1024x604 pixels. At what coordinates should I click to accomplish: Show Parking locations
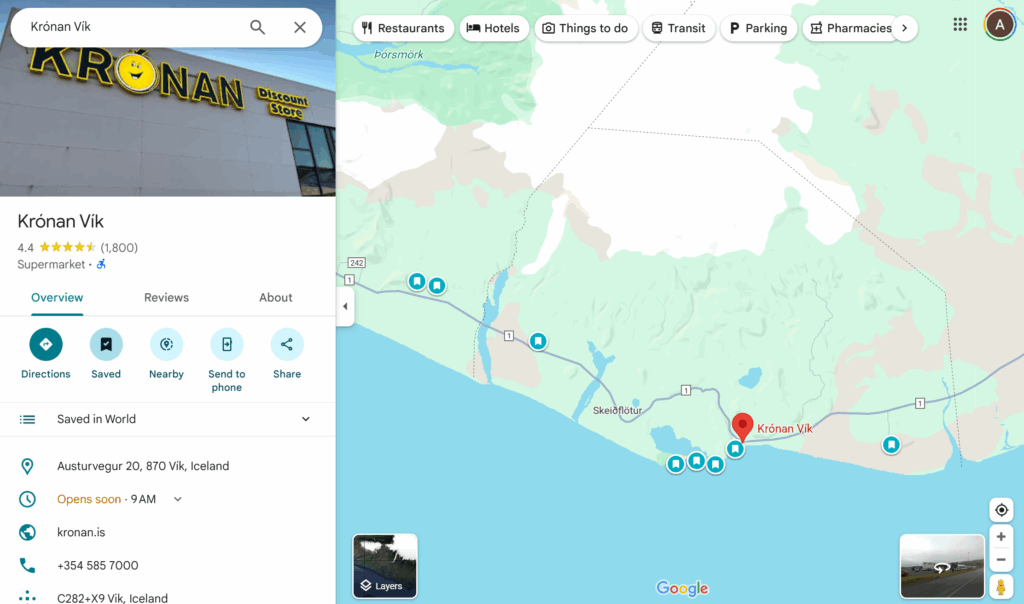point(758,28)
